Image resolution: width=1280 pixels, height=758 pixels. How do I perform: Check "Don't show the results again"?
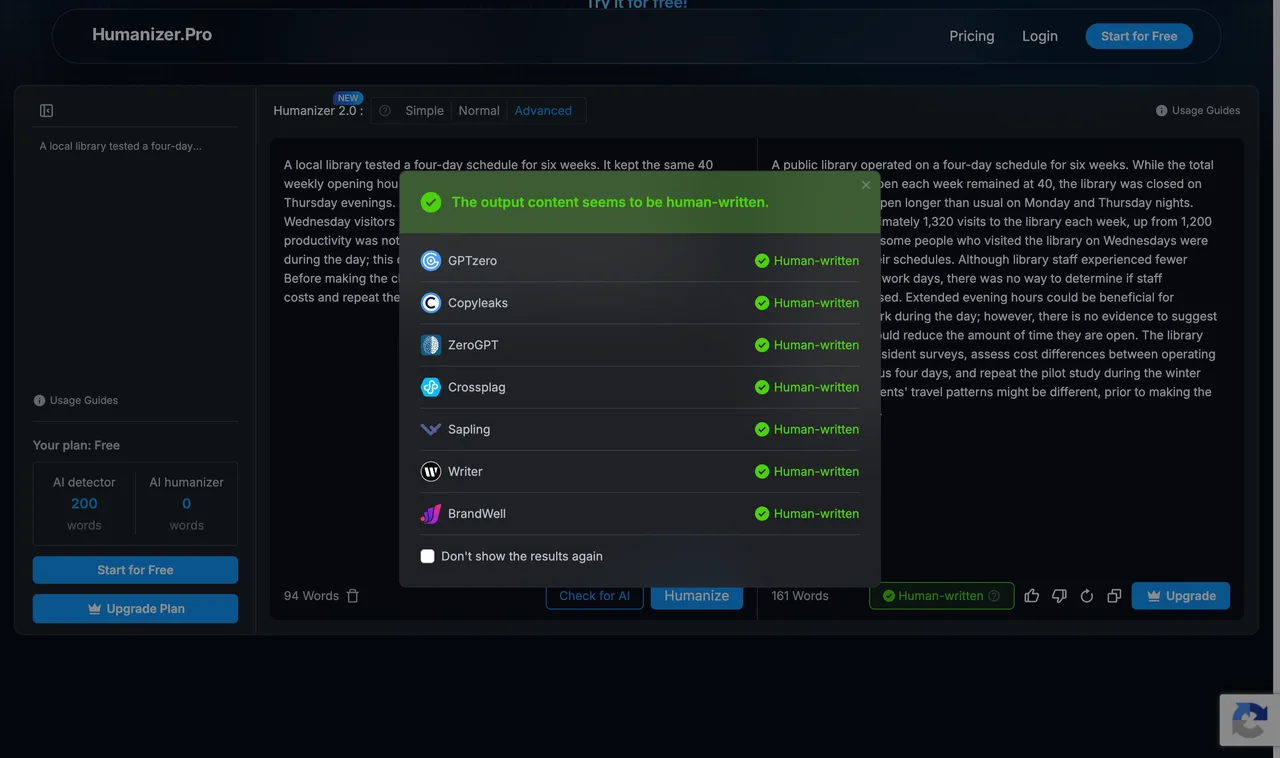tap(428, 556)
